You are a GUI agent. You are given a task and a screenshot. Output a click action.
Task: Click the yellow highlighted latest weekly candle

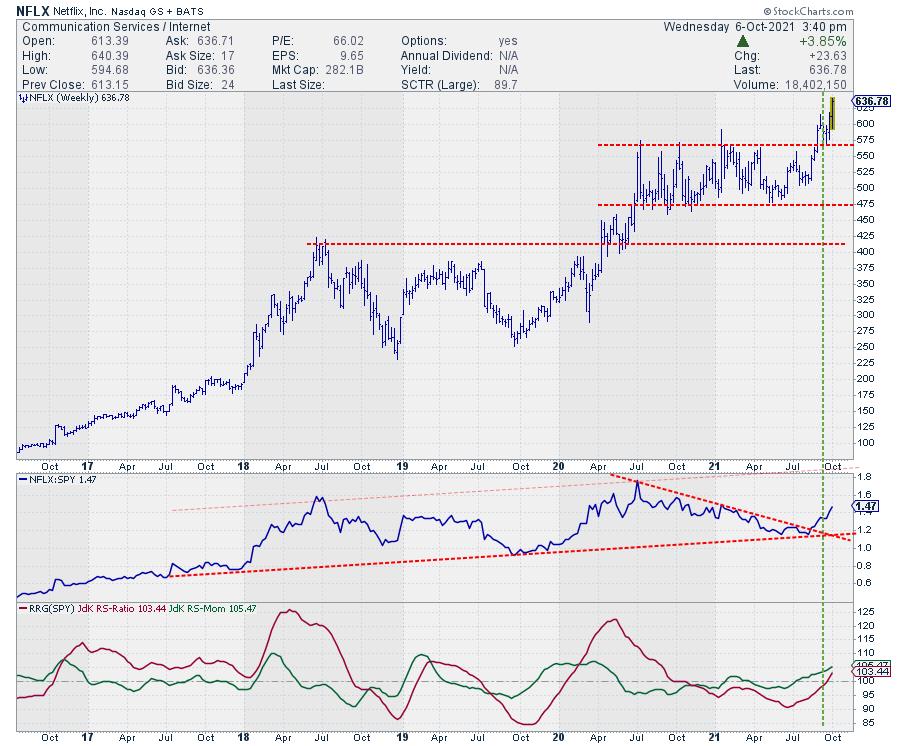pos(832,113)
